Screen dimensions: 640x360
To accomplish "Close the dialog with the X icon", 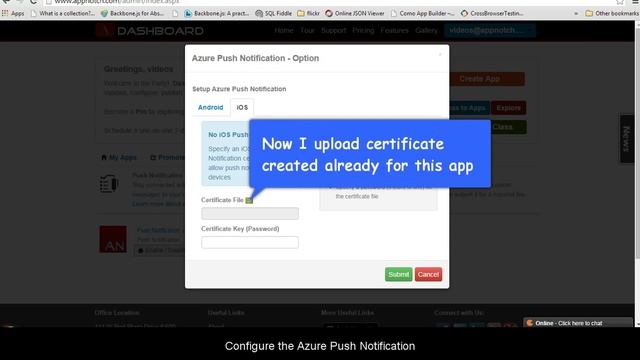I will point(440,55).
